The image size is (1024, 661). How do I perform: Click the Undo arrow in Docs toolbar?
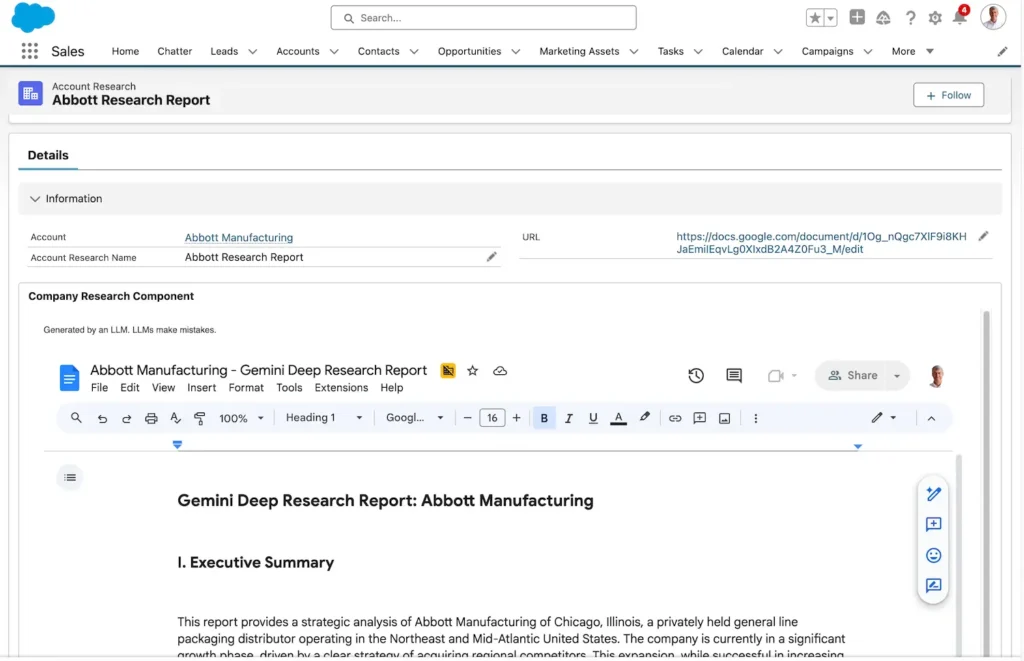pyautogui.click(x=102, y=419)
